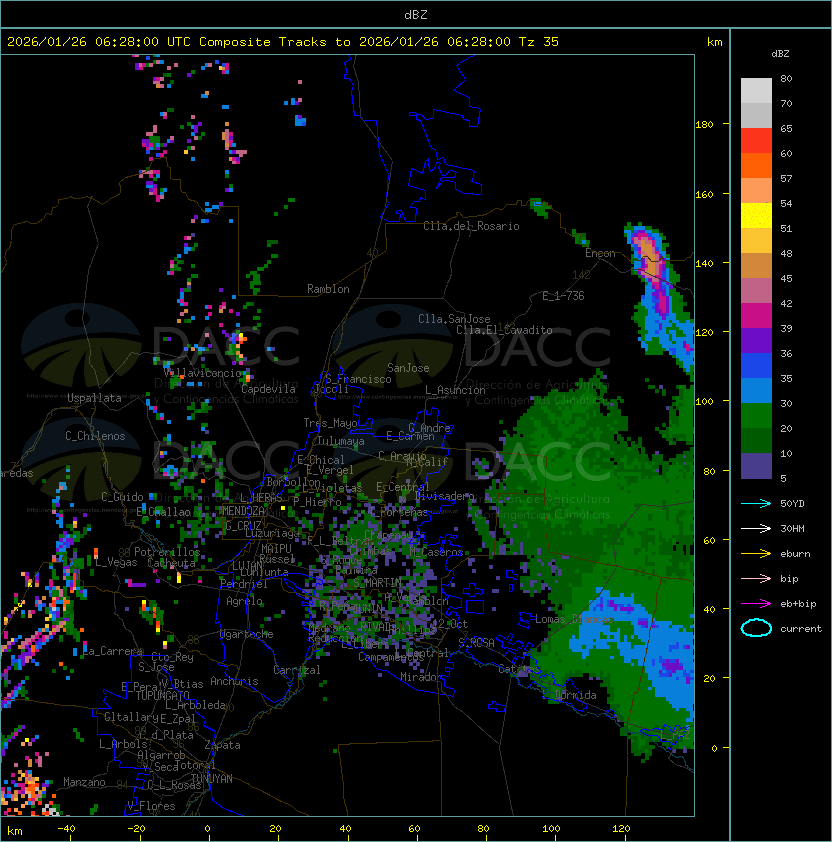Click the 'eburn' legend label
Image resolution: width=832 pixels, height=842 pixels.
pos(795,554)
